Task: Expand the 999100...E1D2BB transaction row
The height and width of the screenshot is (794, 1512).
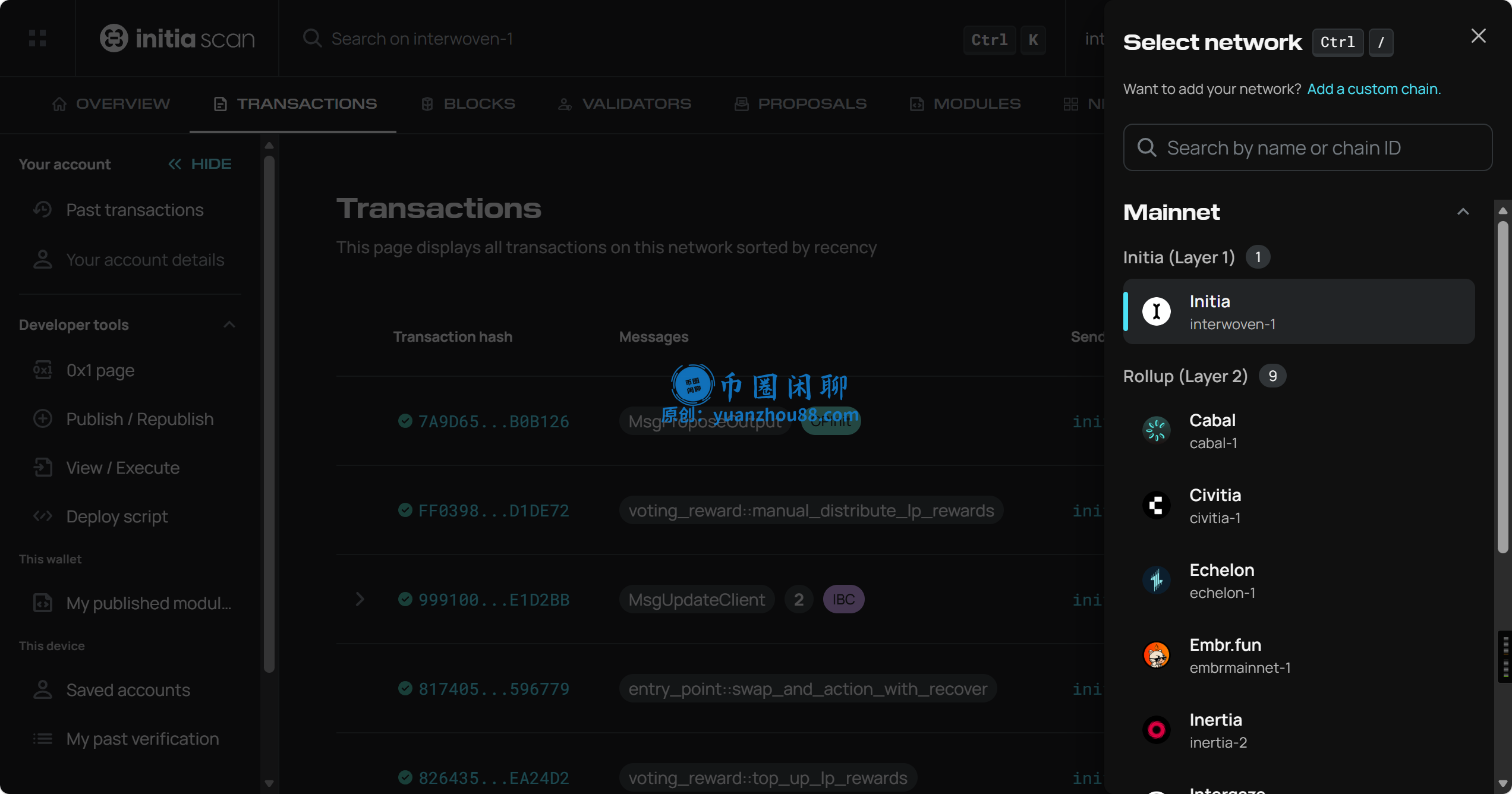Action: point(360,599)
